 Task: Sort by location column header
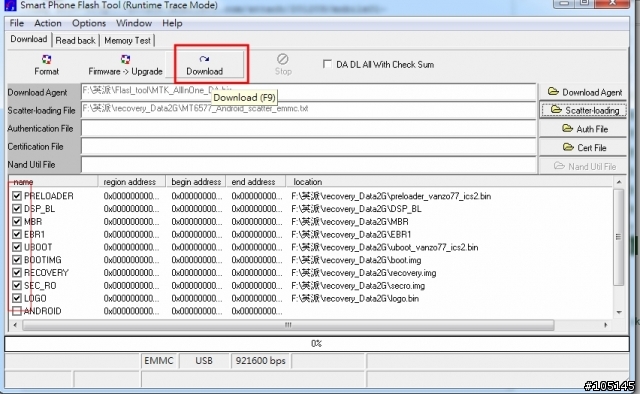coord(449,182)
